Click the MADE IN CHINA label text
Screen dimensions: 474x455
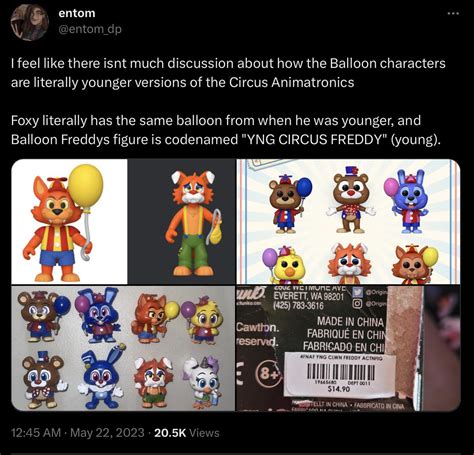click(x=350, y=322)
